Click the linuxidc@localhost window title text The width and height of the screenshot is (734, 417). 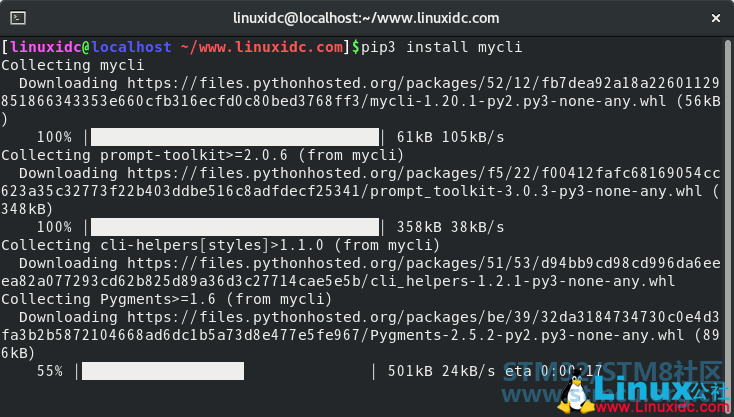click(x=366, y=18)
